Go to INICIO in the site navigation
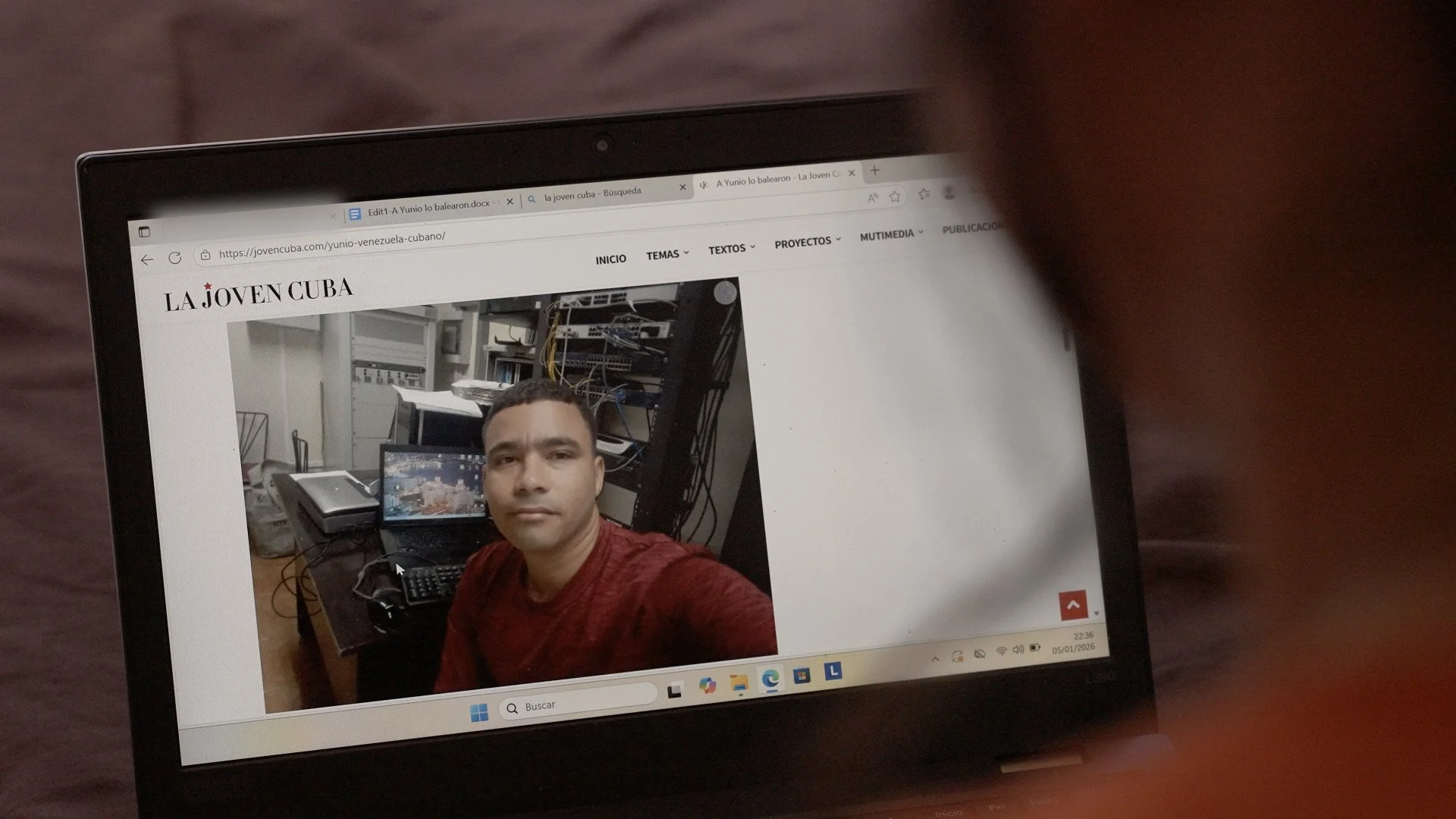Screen dimensions: 1456x819 click(611, 259)
